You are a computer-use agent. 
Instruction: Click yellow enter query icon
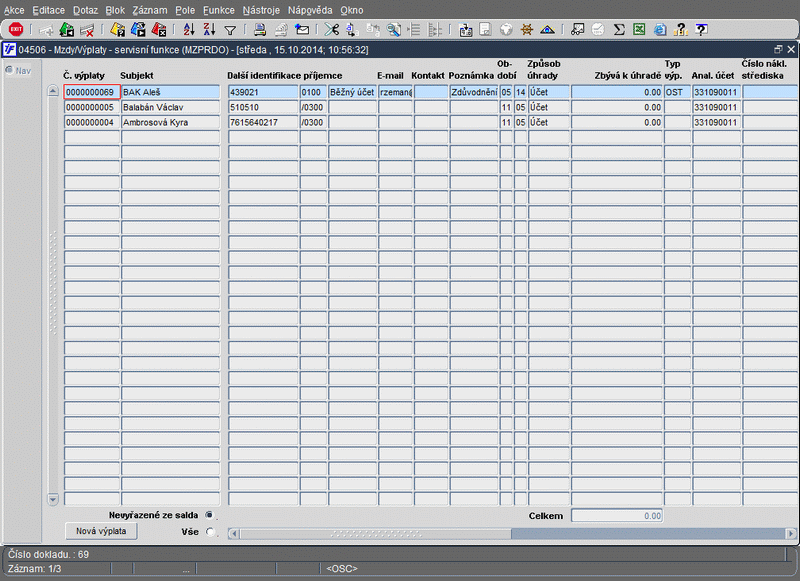[117, 30]
